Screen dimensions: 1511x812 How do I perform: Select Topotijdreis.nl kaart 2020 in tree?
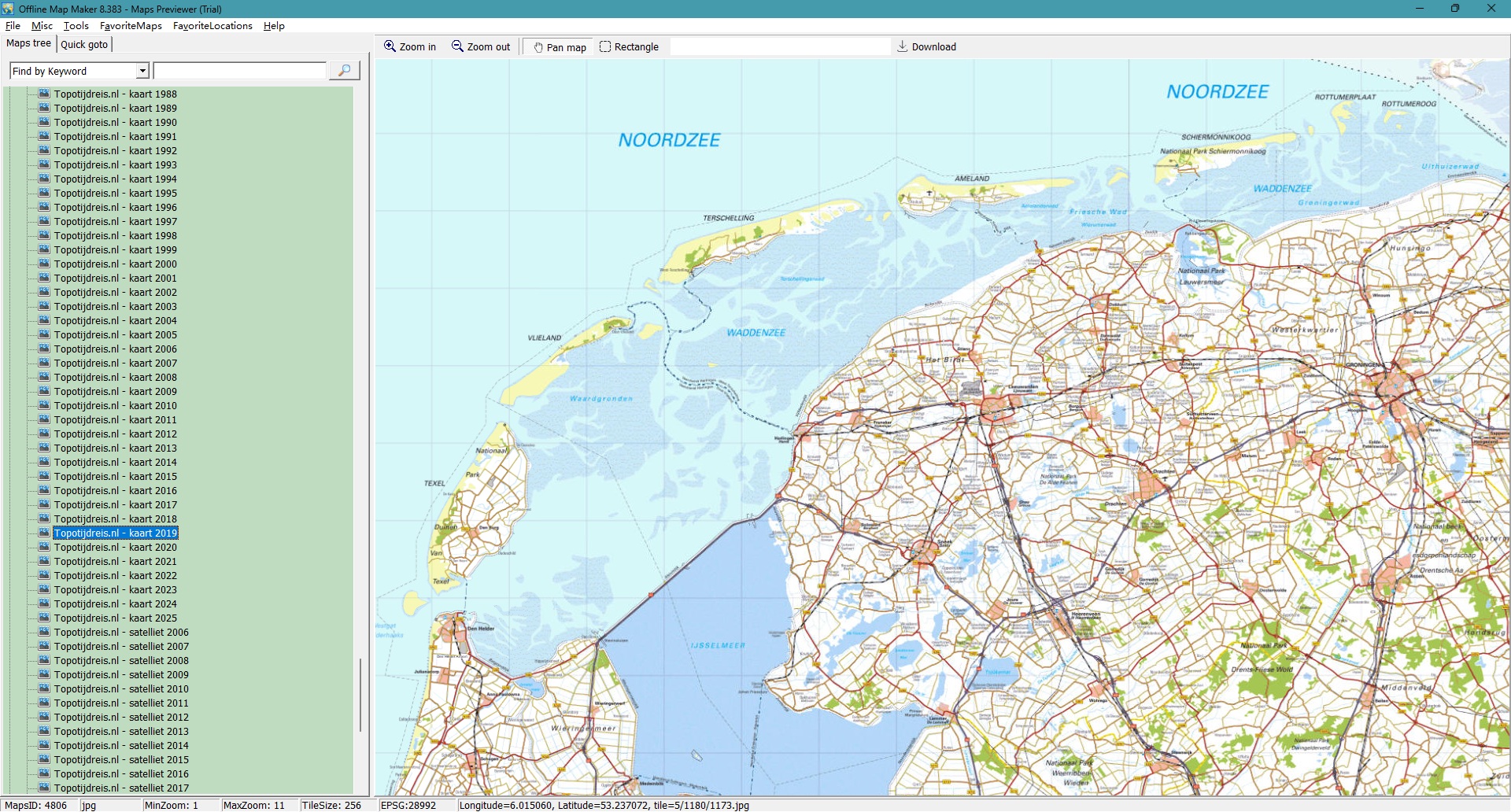[x=115, y=548]
